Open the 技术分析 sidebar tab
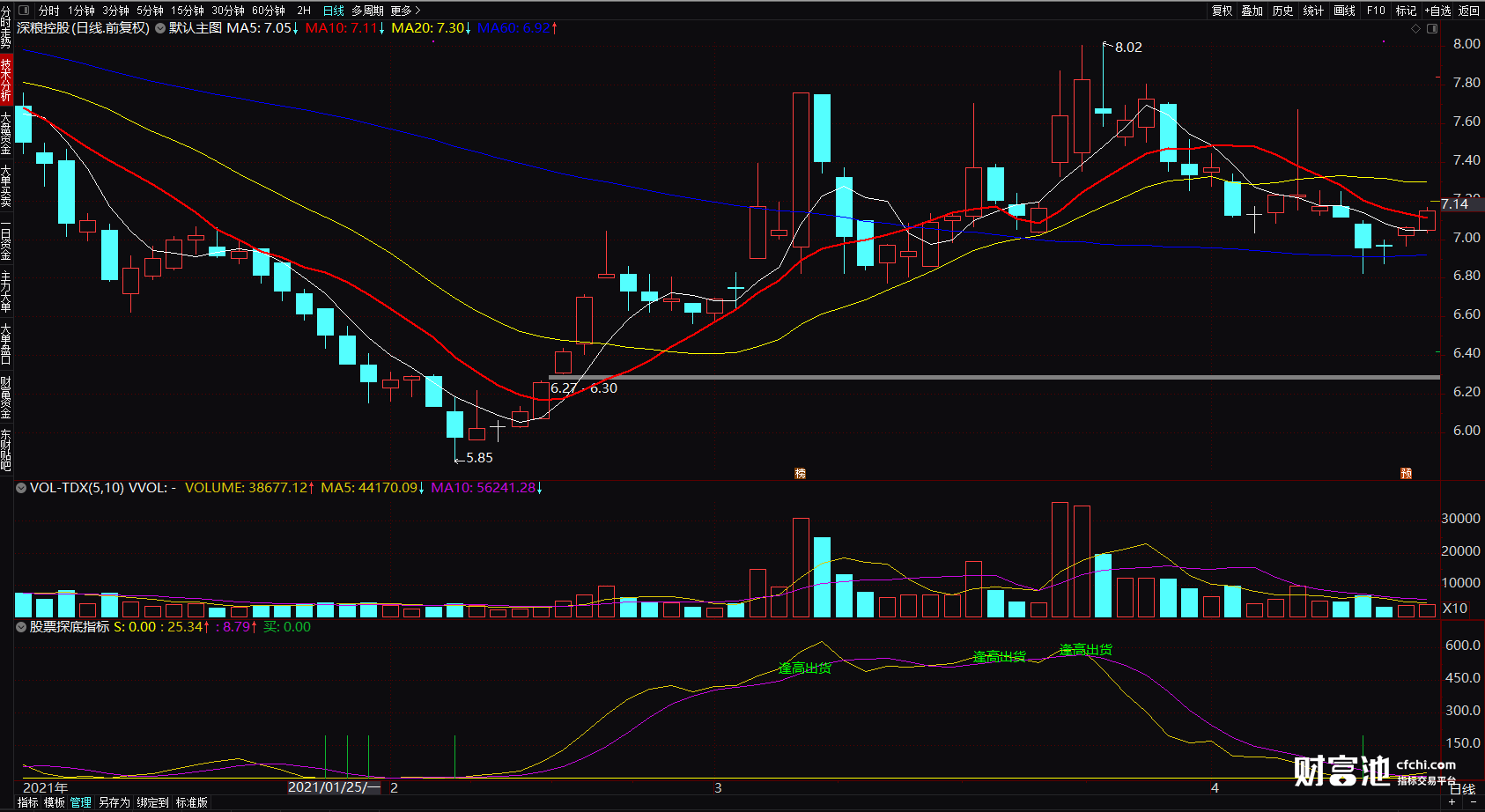This screenshot has width=1485, height=812. pos(6,79)
